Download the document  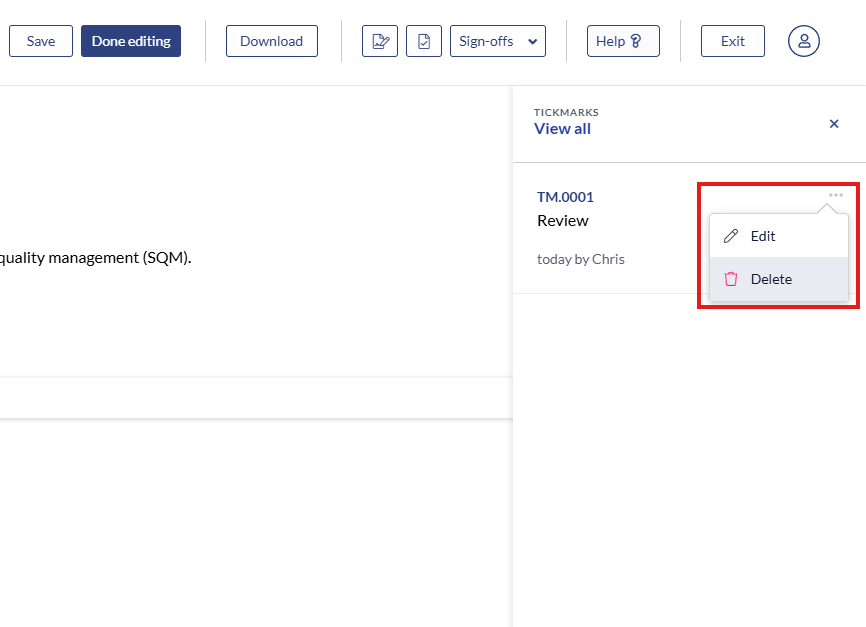pos(271,41)
